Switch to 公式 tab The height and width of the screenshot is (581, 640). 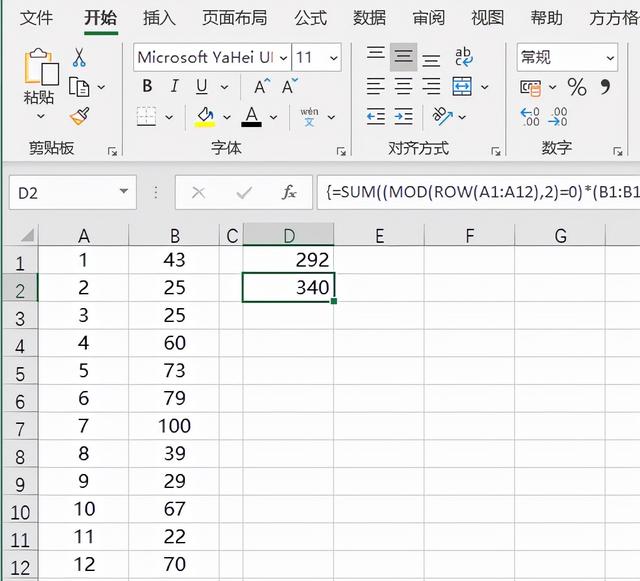click(311, 18)
